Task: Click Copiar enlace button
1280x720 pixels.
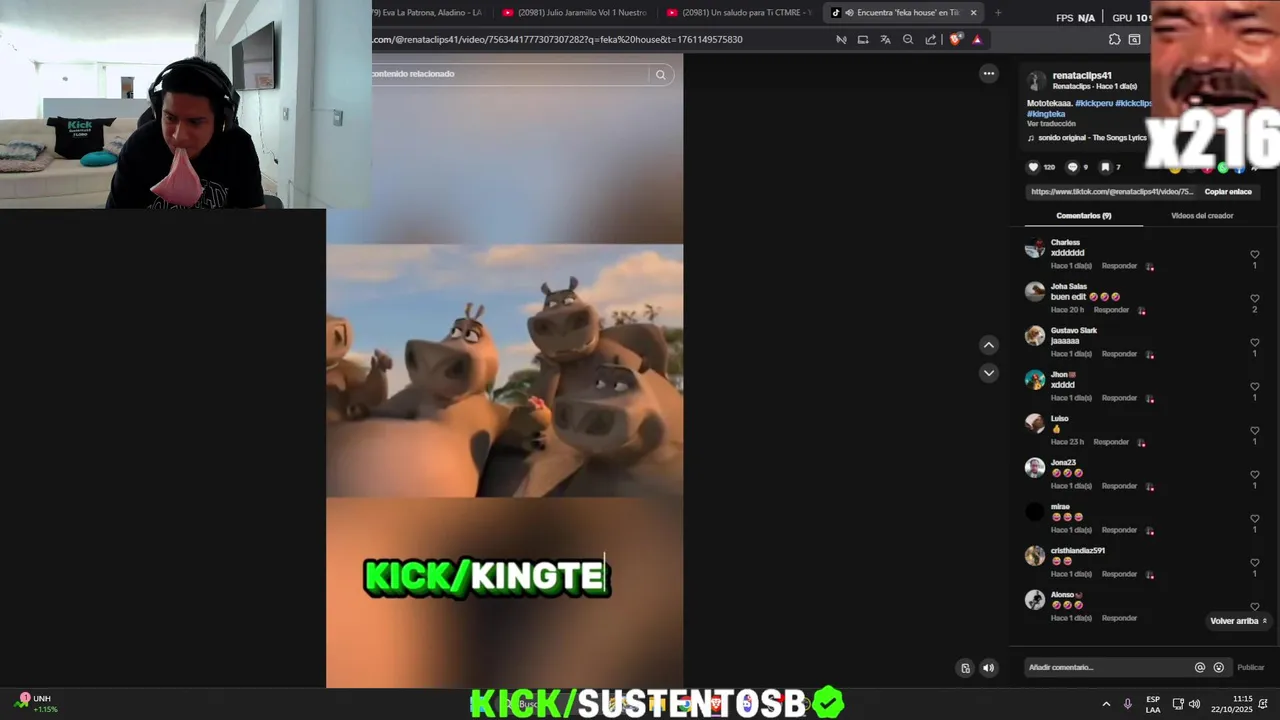Action: coord(1227,192)
